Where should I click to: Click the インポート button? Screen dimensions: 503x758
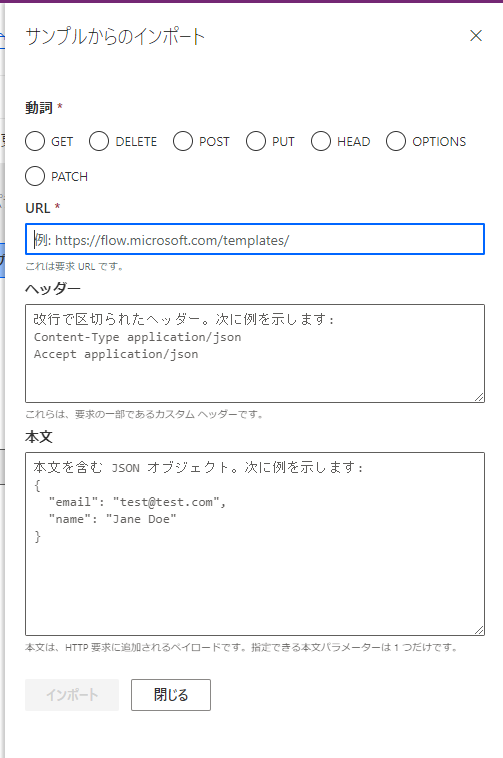(72, 695)
